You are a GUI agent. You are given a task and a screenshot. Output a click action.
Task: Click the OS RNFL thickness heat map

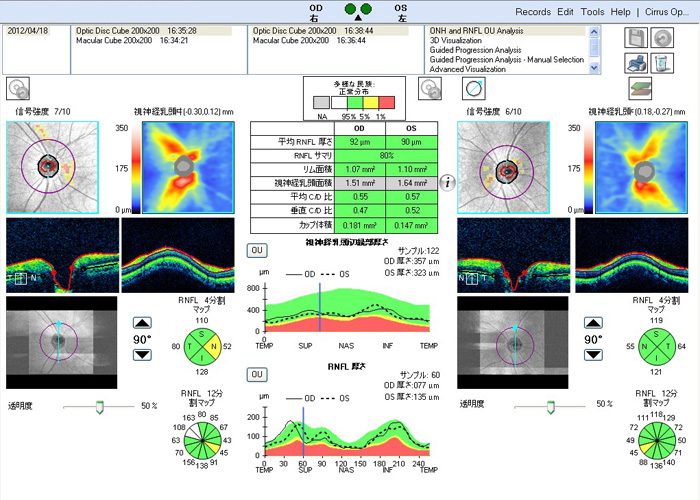coord(642,167)
